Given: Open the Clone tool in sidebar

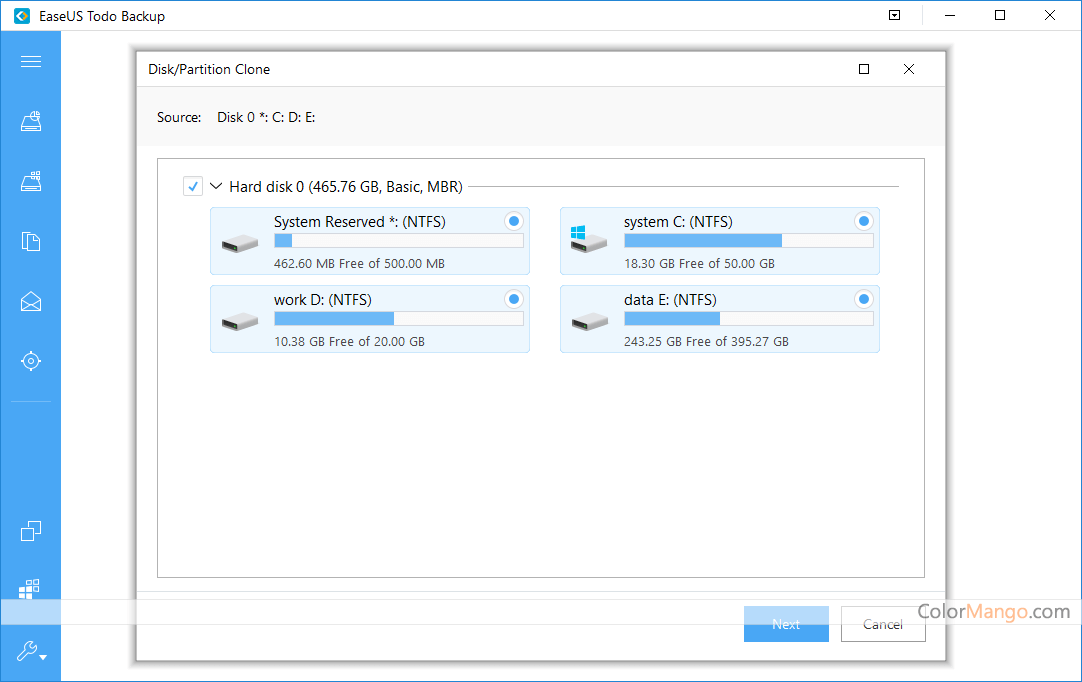Looking at the screenshot, I should [x=31, y=531].
